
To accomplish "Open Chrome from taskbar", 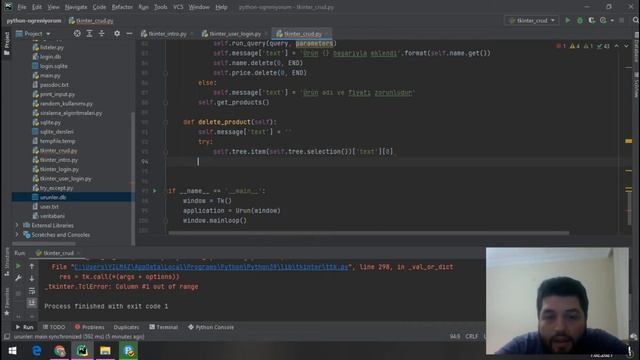I will tap(60, 351).
